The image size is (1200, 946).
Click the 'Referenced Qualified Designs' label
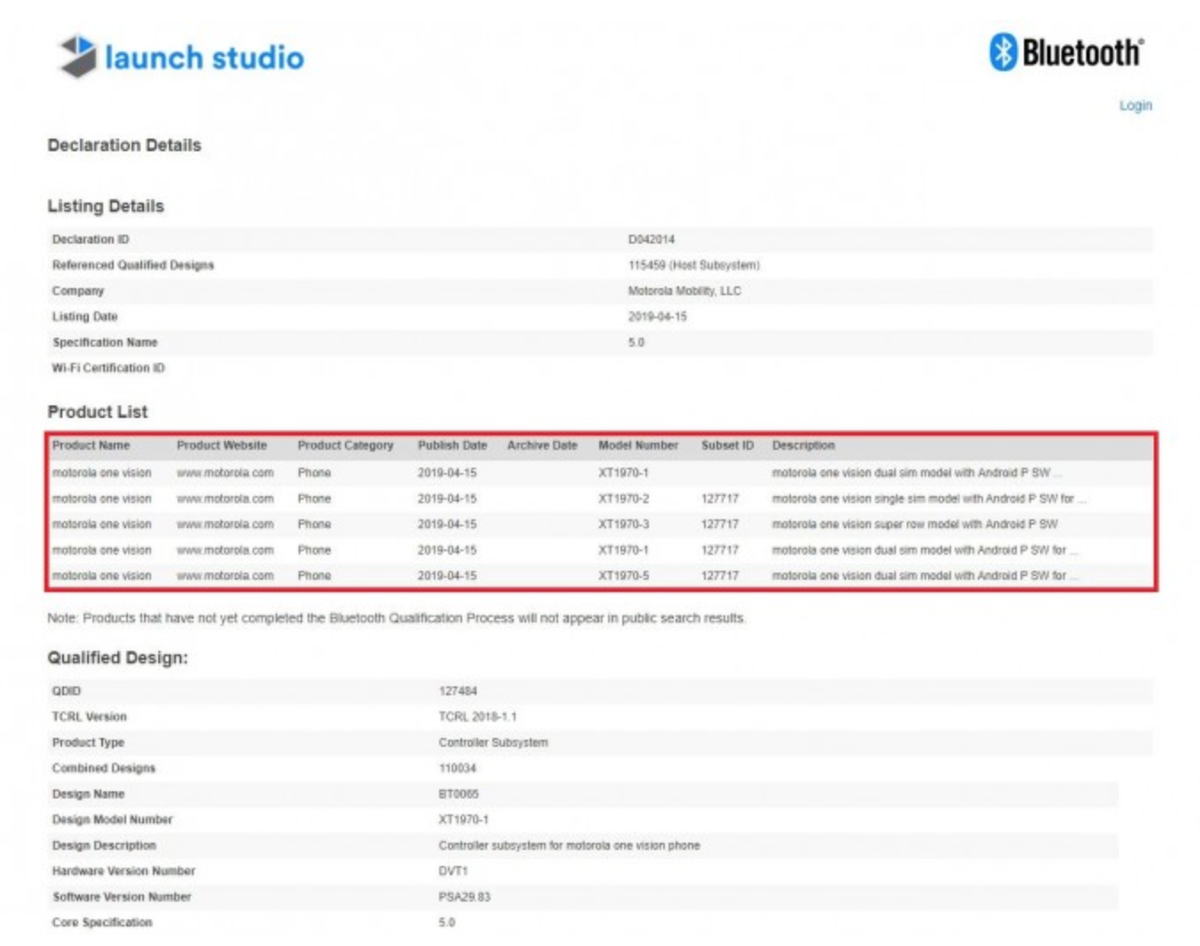click(133, 266)
